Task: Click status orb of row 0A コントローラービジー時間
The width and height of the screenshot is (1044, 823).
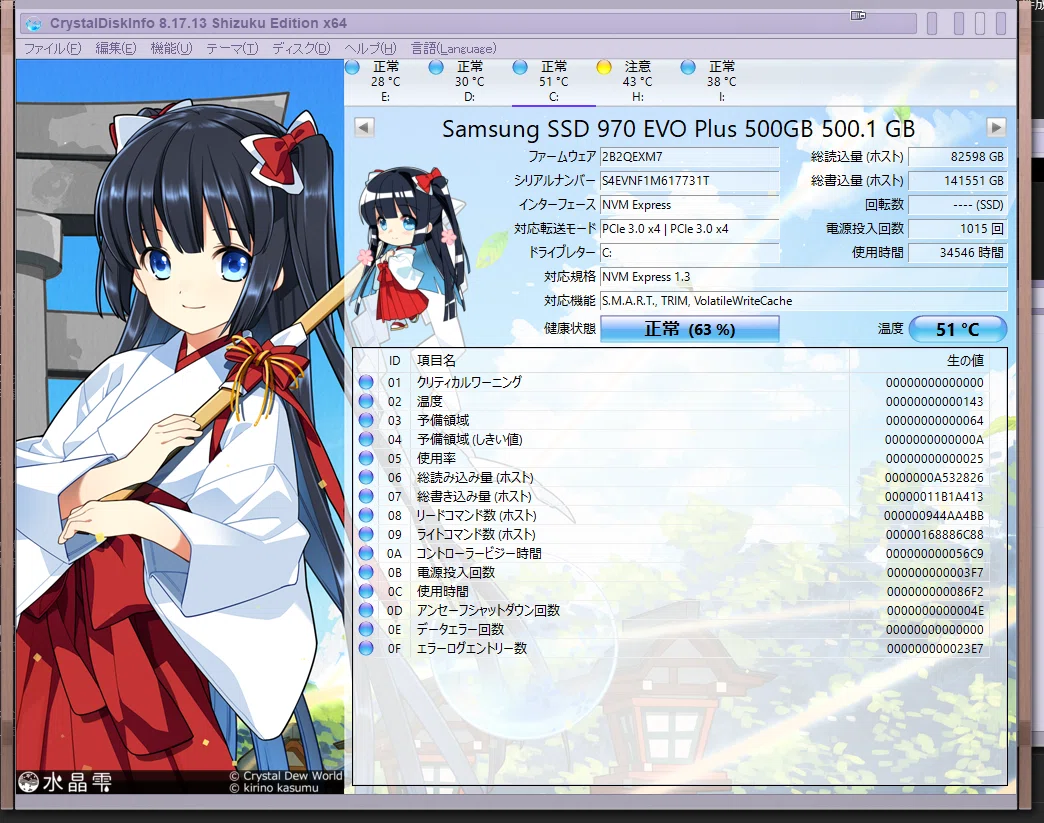Action: click(366, 553)
